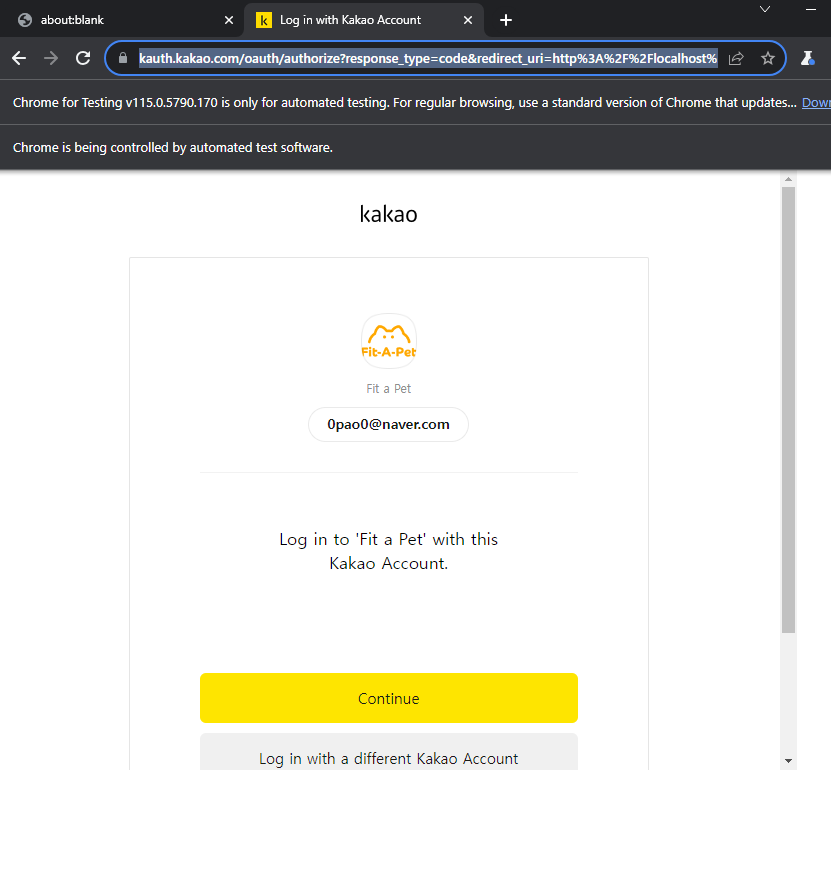Click the scrollbar up arrow

click(788, 179)
